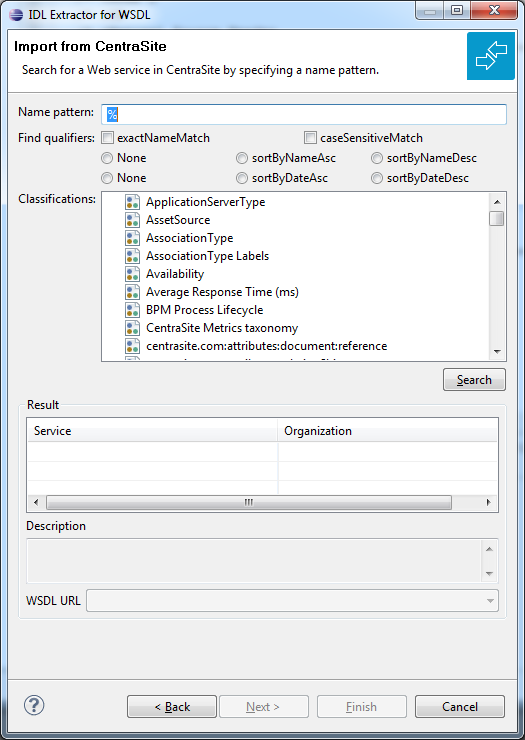Click the Result table horizontal scrollbar thumb

coord(249,502)
